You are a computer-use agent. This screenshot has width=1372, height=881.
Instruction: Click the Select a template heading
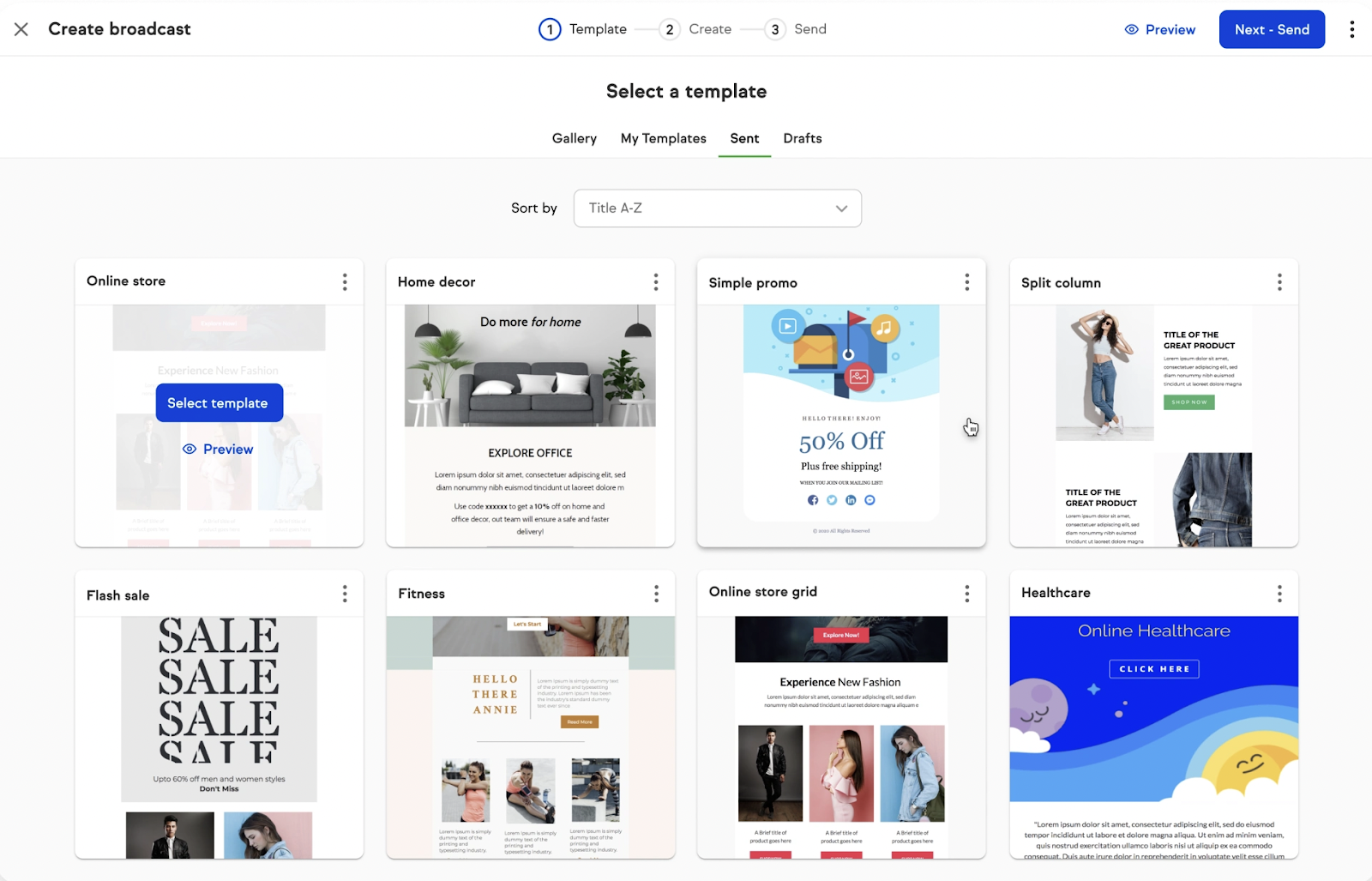click(x=686, y=92)
